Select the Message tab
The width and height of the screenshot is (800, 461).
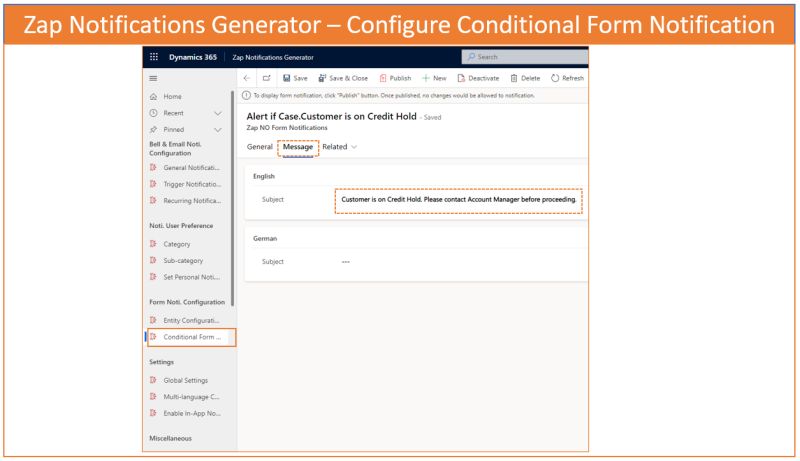pyautogui.click(x=298, y=147)
